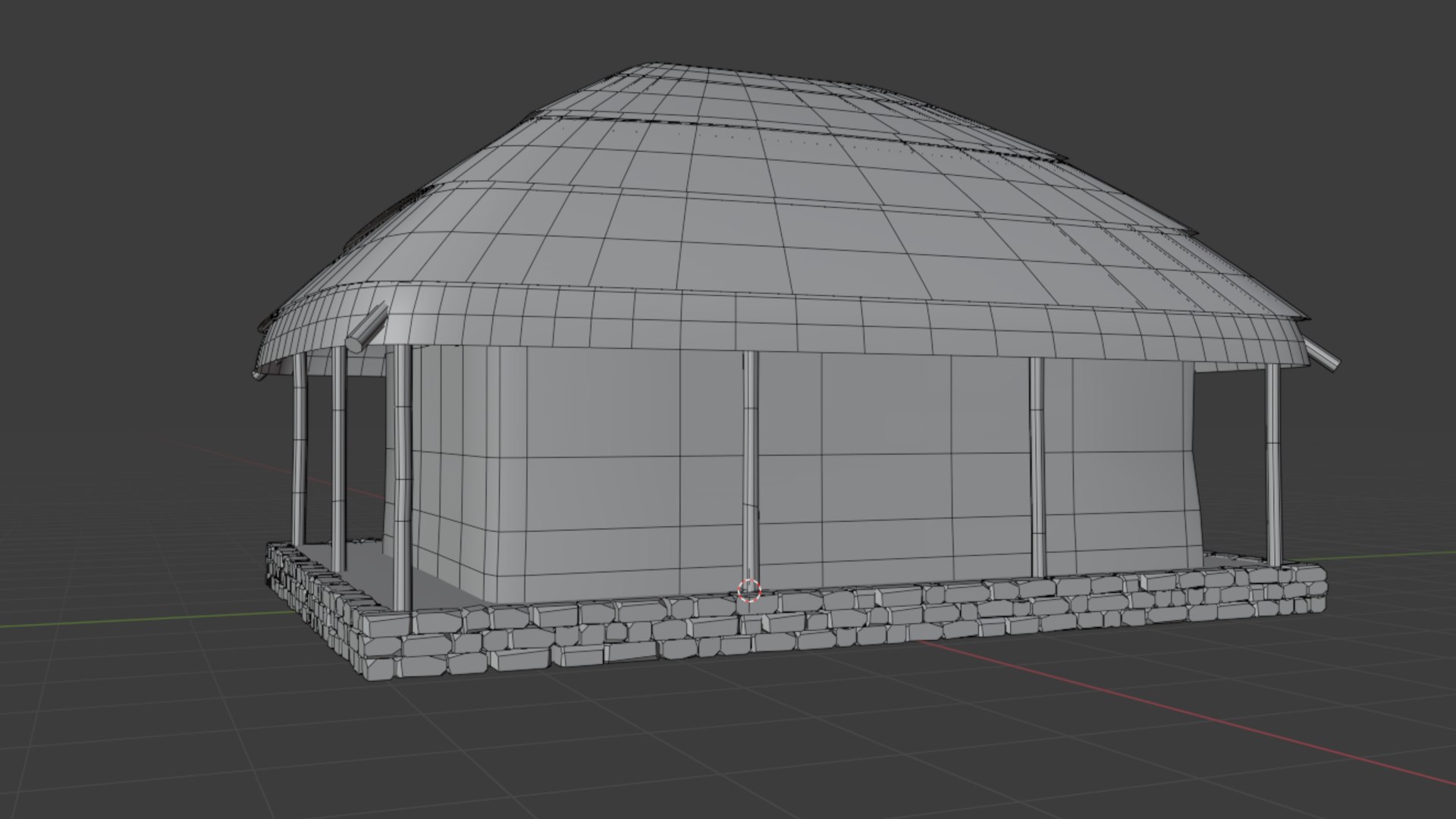Select the log beam protruding at right roof edge

coord(1322,355)
